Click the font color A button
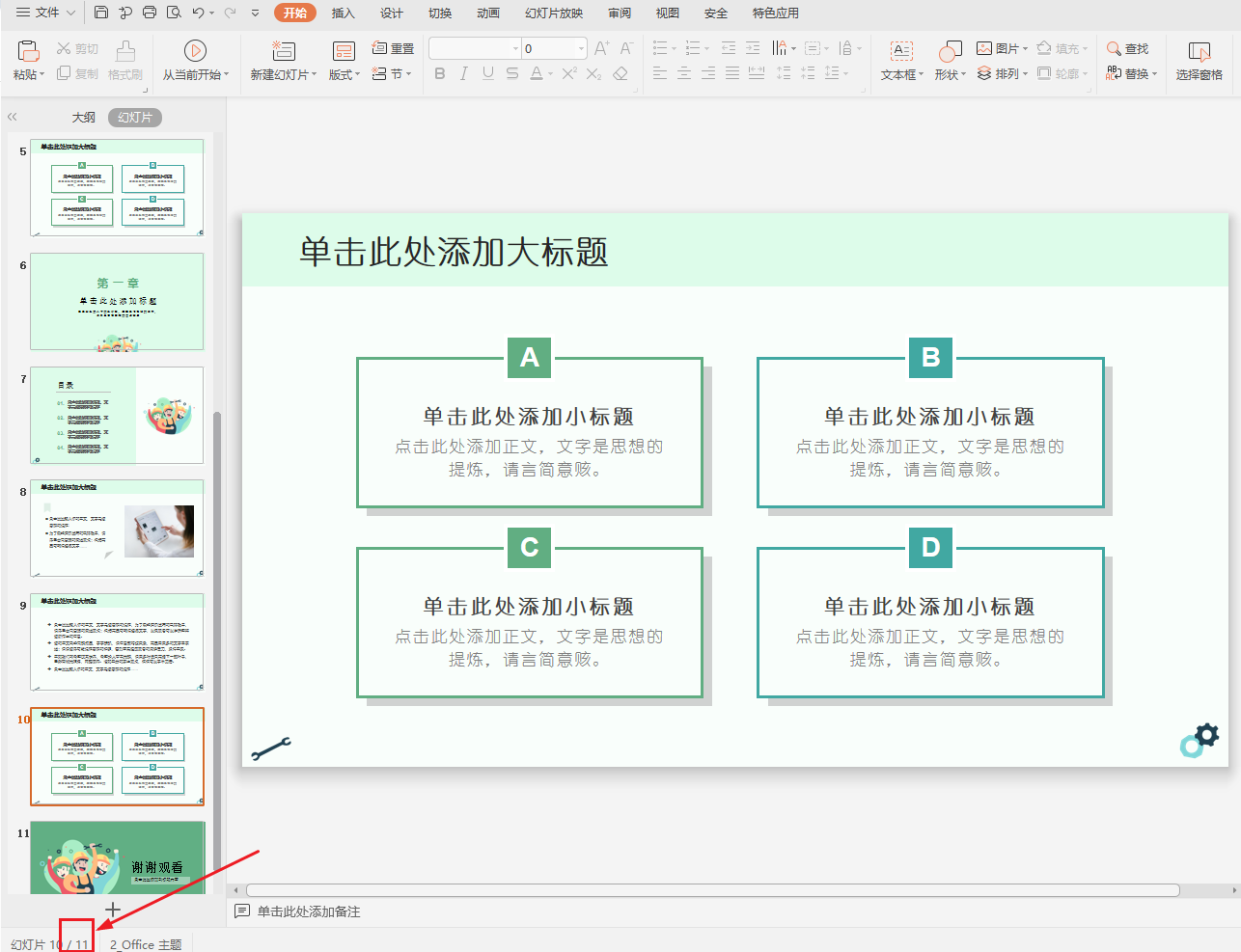The height and width of the screenshot is (952, 1241). point(537,73)
